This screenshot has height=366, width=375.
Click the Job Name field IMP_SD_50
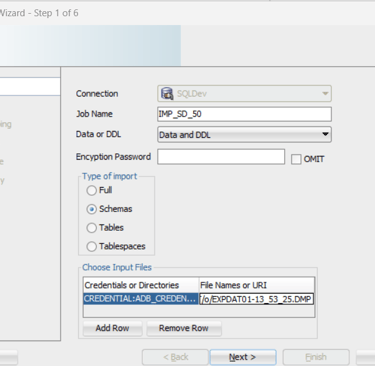244,114
